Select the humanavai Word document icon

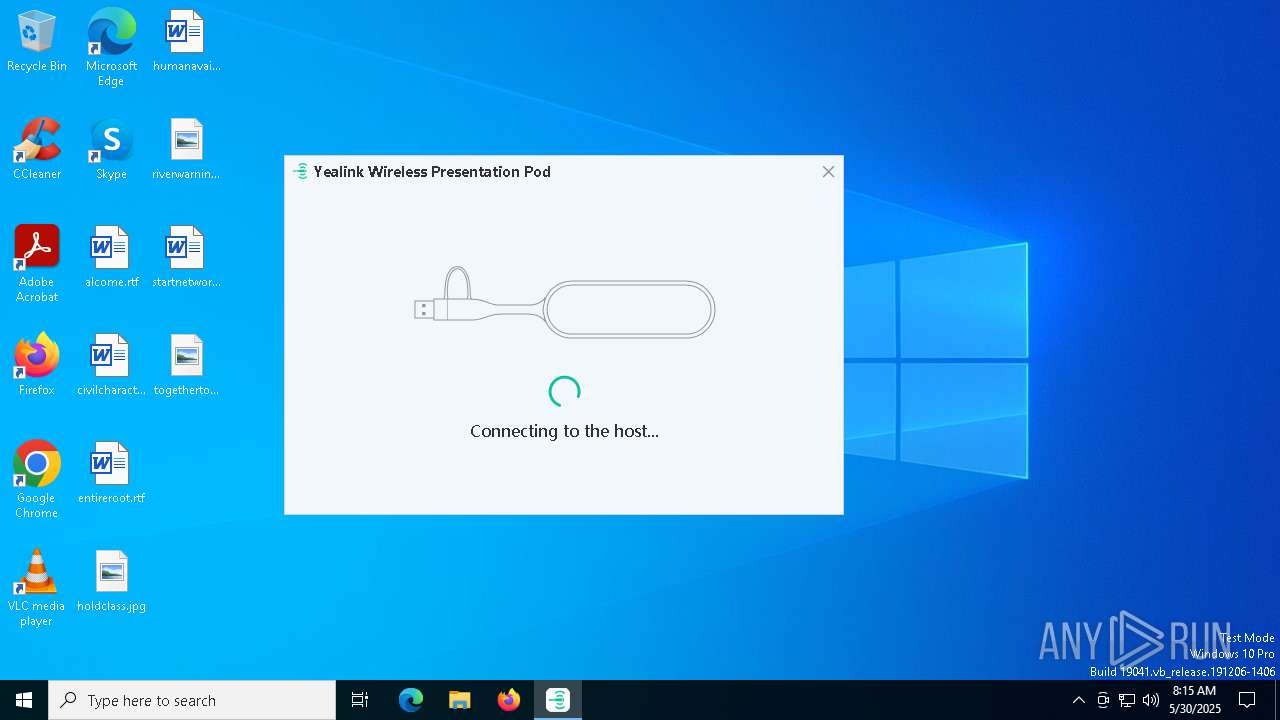(186, 42)
